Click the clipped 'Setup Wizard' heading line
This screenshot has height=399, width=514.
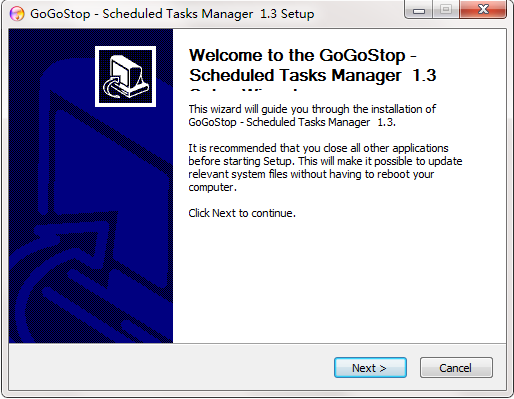click(244, 89)
